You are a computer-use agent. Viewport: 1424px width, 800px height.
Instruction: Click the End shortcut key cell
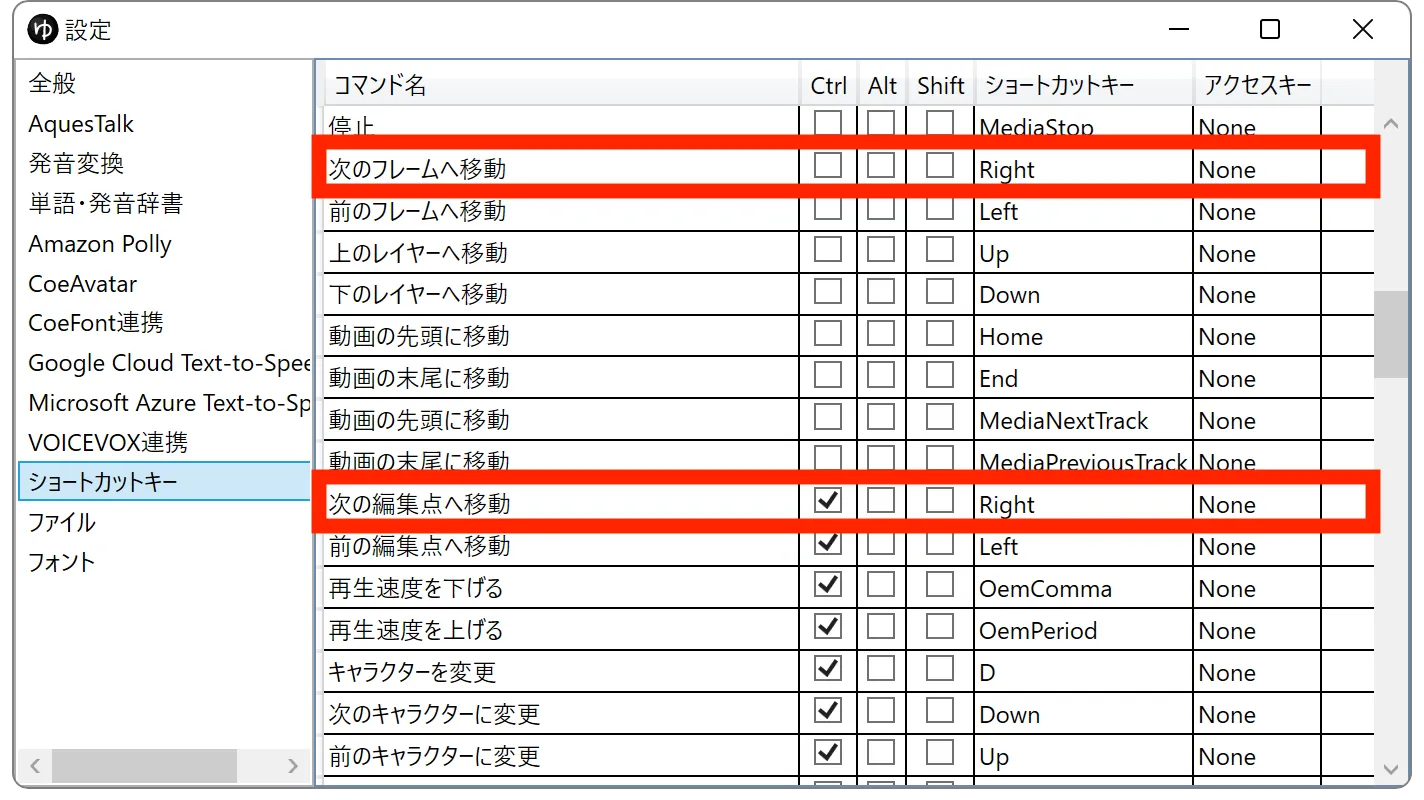(1084, 379)
